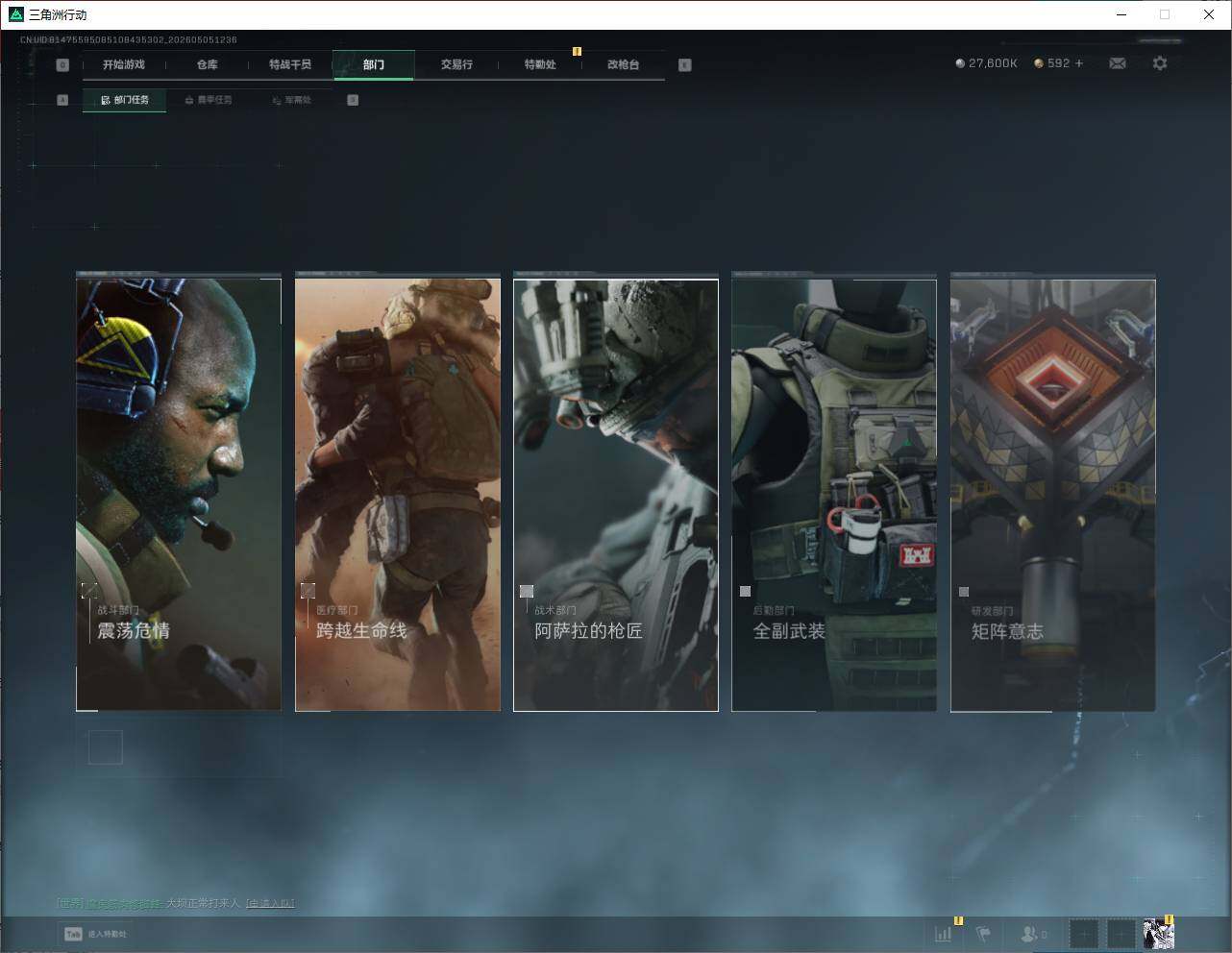Open the 阿萨拉的枪匠 tactical department card

[616, 495]
